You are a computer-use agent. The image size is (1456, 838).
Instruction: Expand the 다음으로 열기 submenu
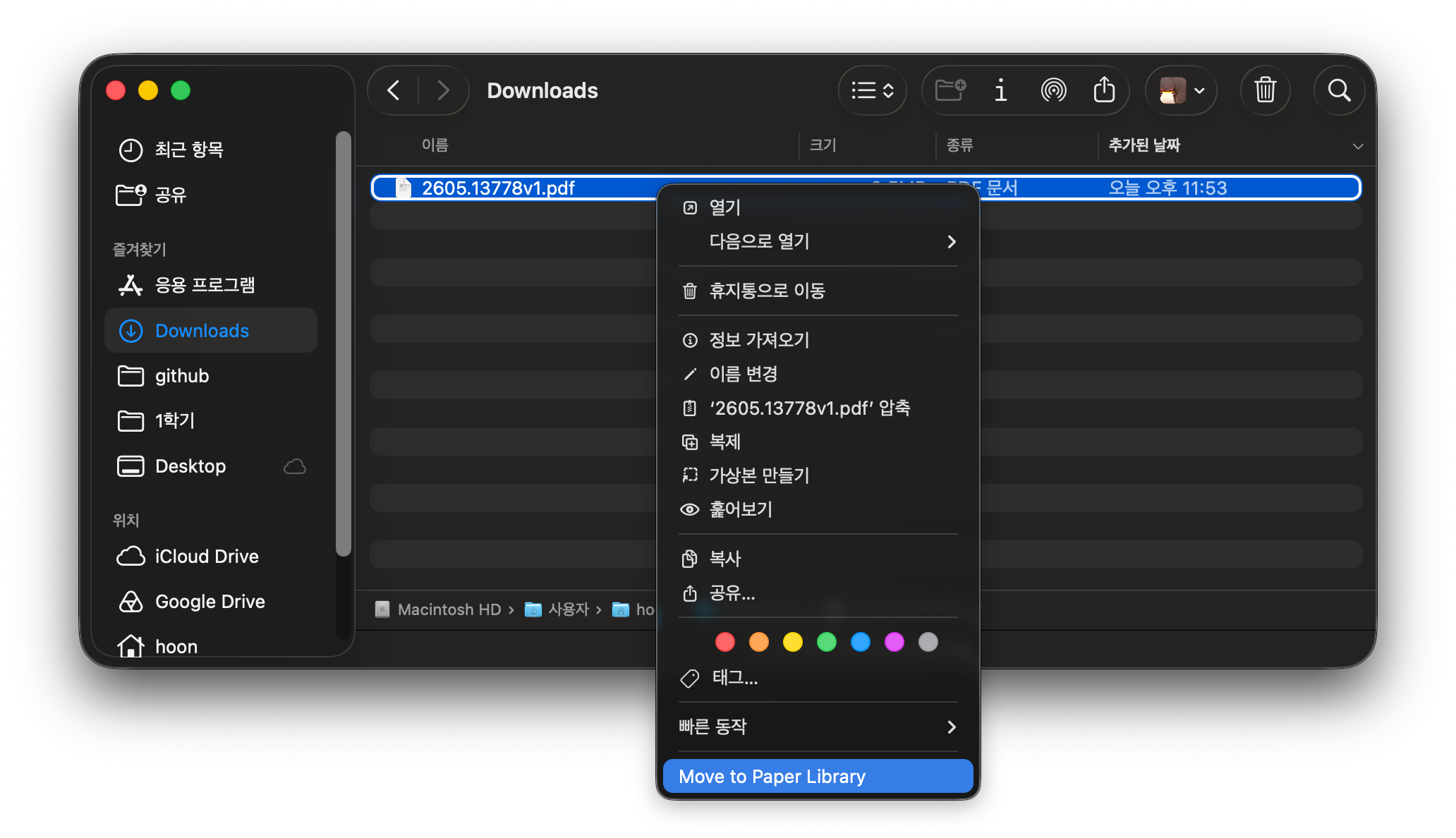(x=818, y=241)
